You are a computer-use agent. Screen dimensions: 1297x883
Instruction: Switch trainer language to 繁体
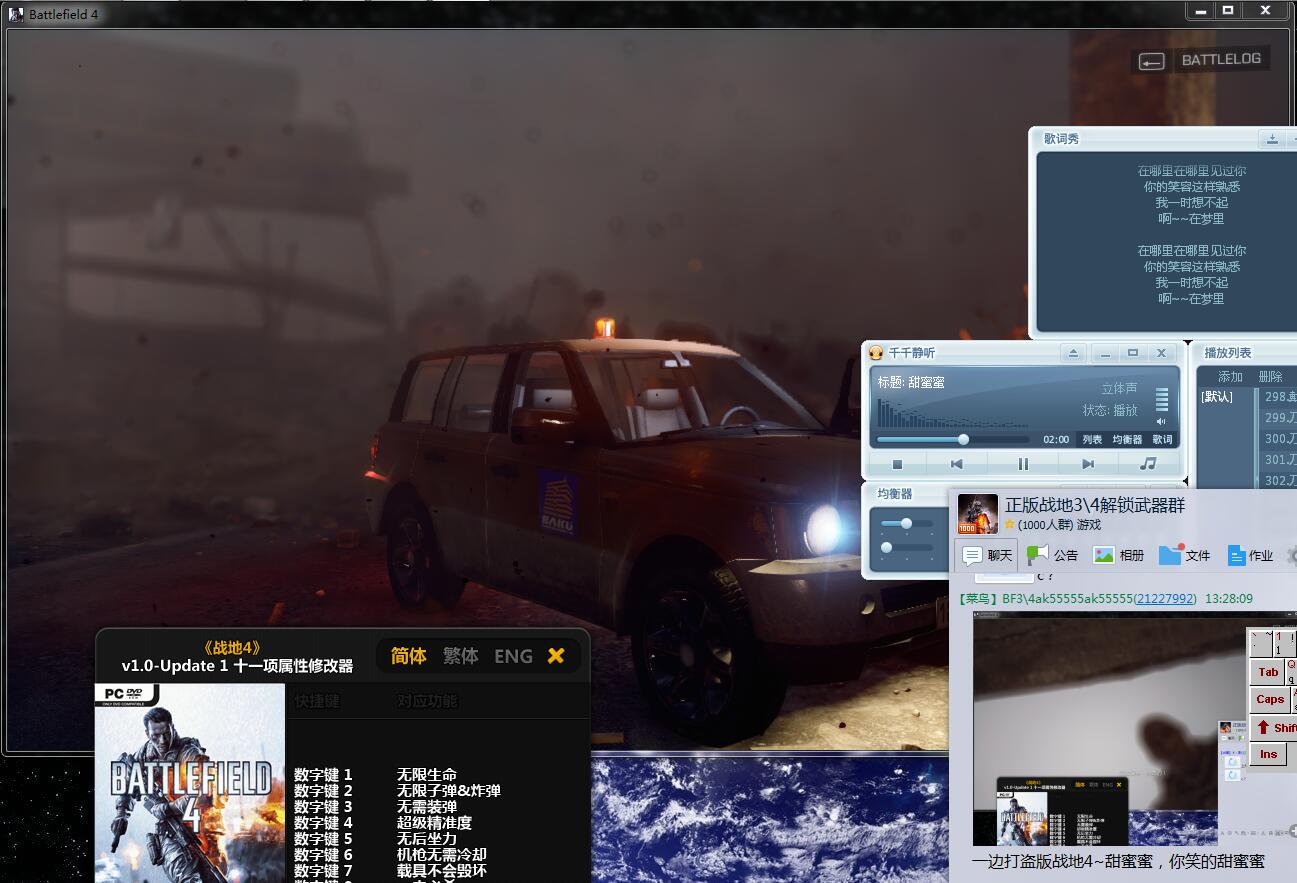point(460,656)
